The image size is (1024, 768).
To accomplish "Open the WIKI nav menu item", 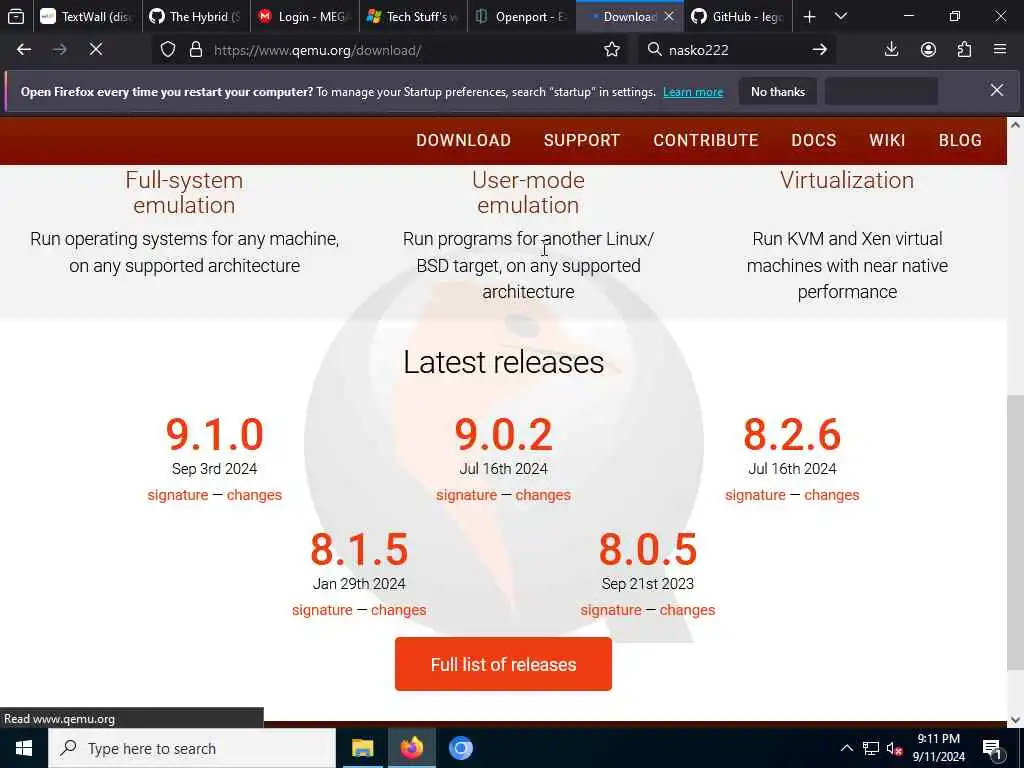I will point(887,140).
